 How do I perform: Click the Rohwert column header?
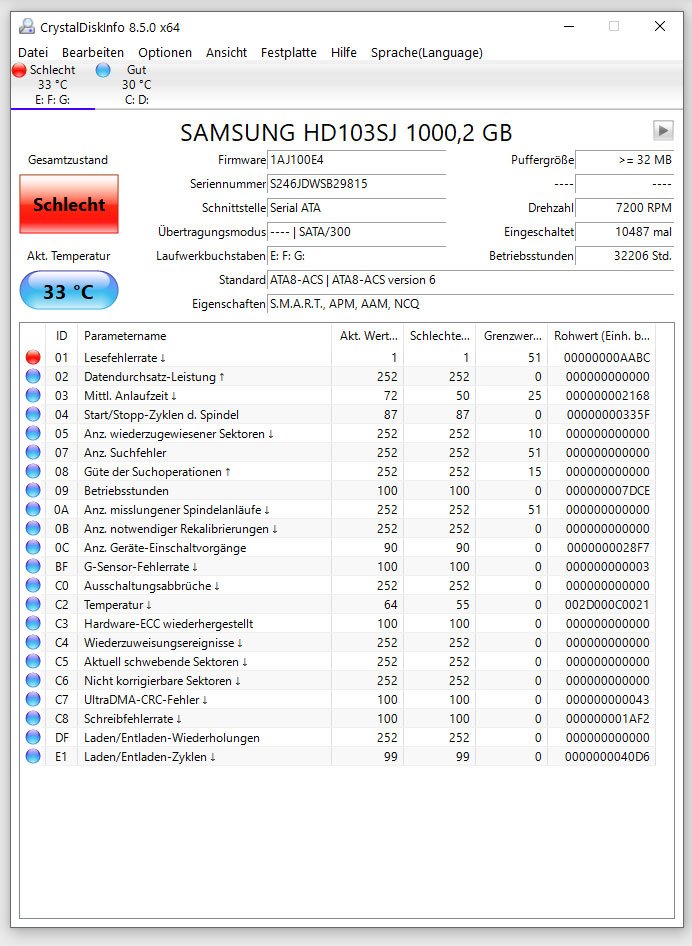point(602,336)
